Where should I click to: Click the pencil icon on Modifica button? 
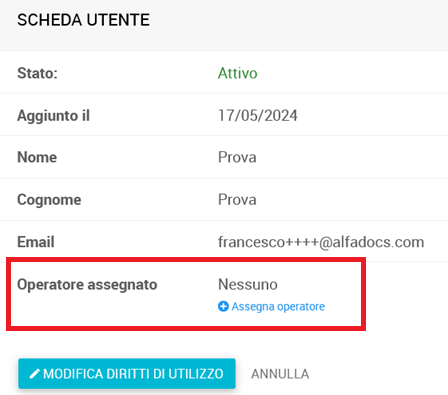click(x=35, y=374)
